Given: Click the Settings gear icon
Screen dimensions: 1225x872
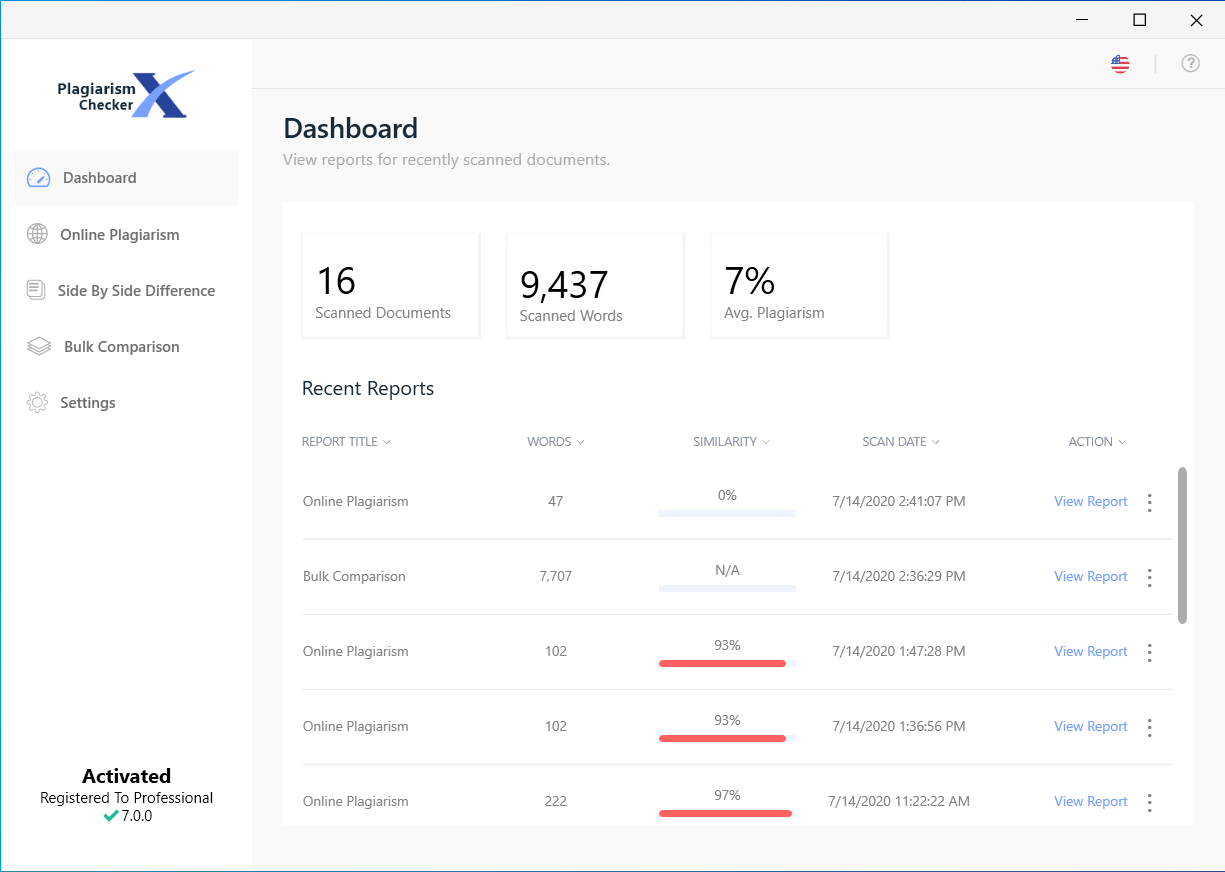Looking at the screenshot, I should (37, 403).
